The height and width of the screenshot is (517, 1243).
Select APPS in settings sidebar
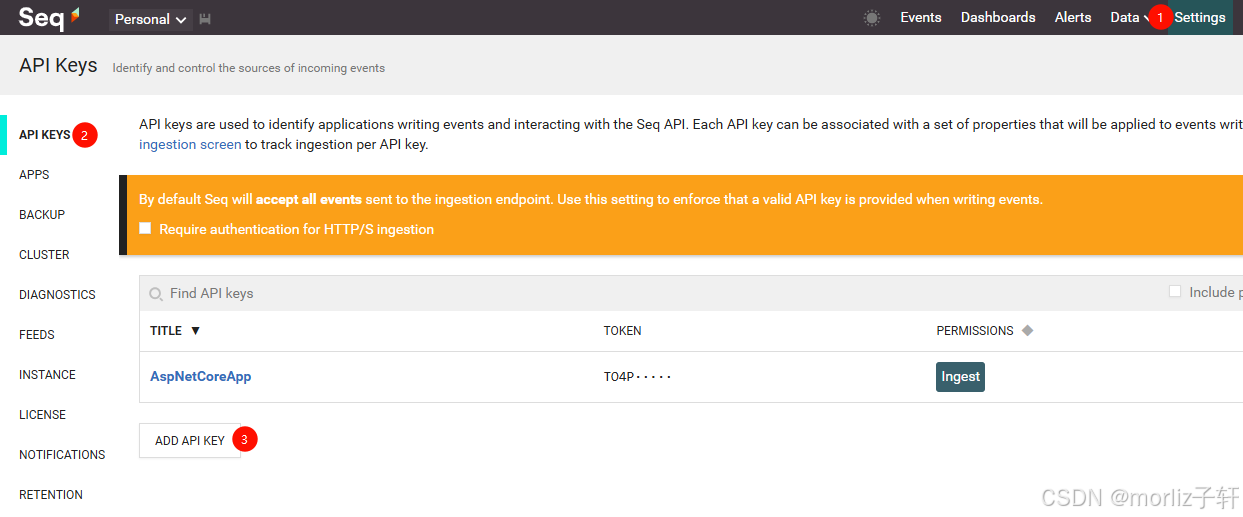(34, 175)
